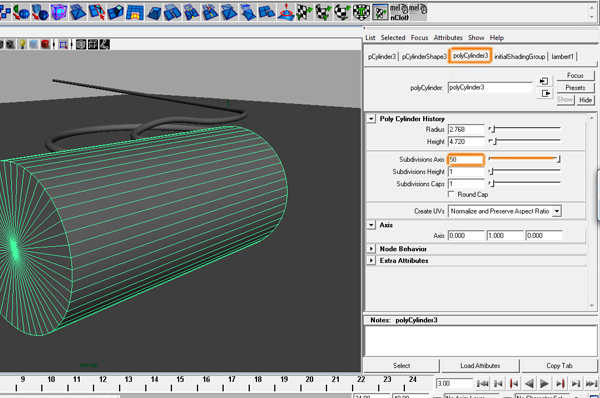Click the Subdivisions Axis value field
600x398 pixels.
tap(466, 159)
